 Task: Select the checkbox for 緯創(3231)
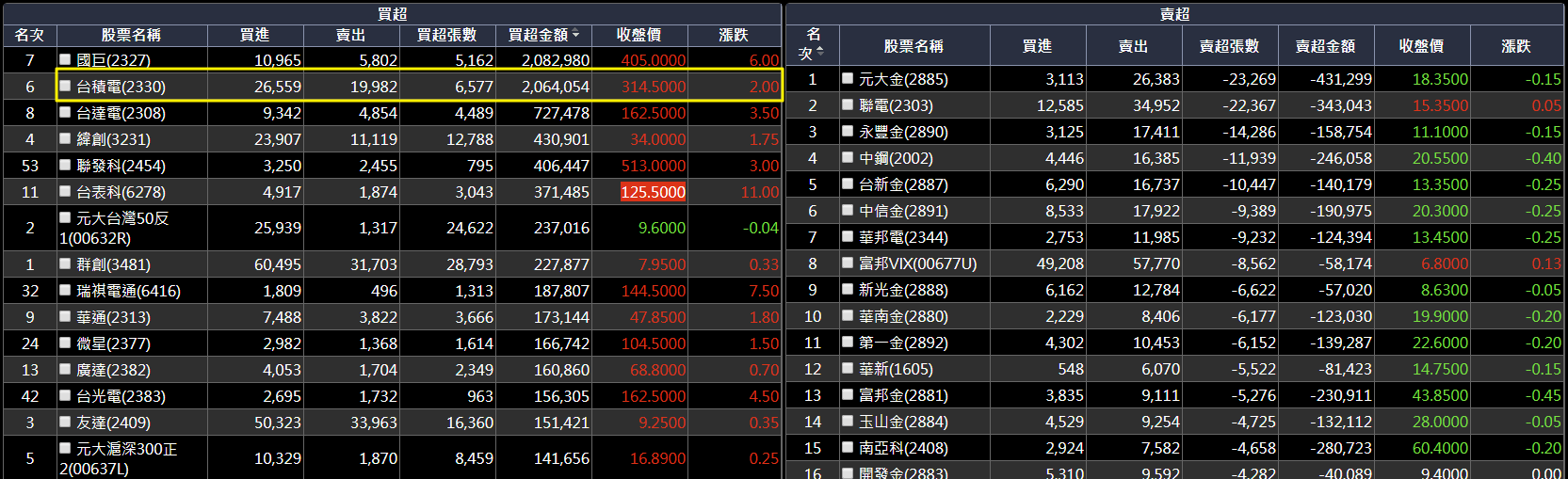(x=65, y=138)
